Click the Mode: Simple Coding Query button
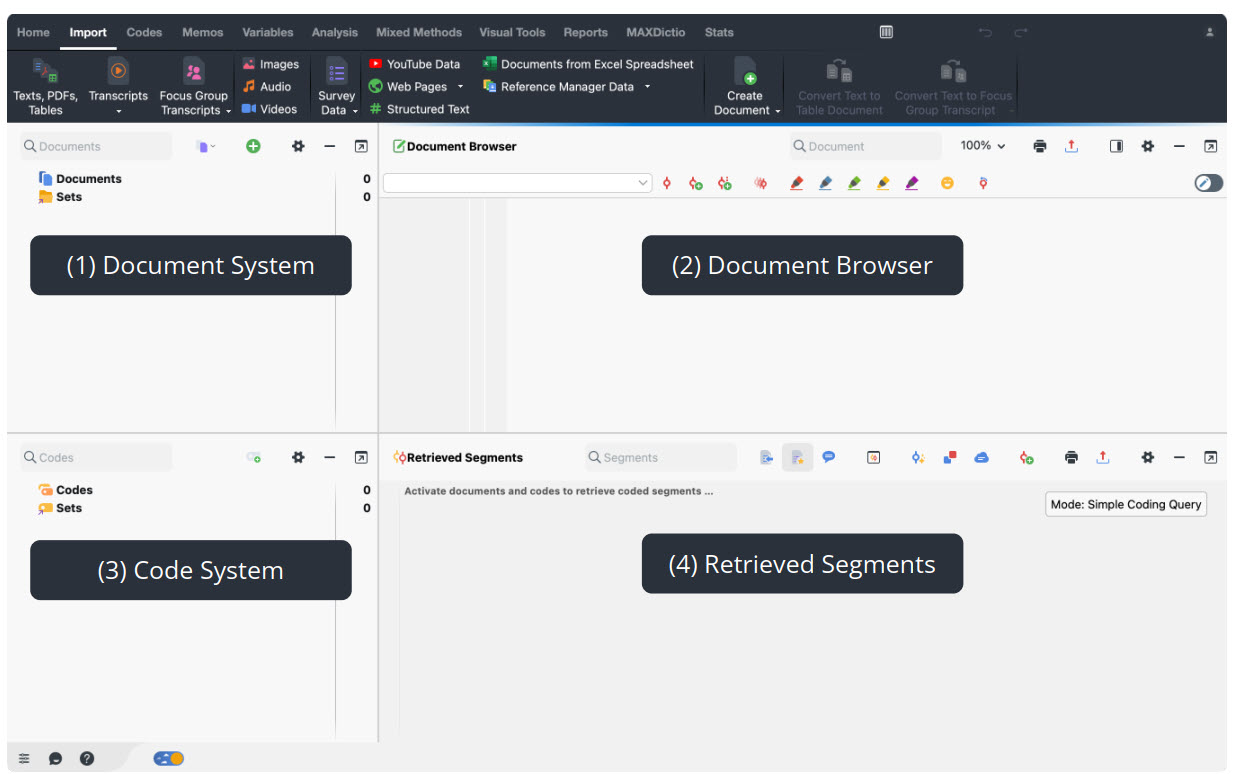Screen dimensions: 1237x774 coord(1125,505)
